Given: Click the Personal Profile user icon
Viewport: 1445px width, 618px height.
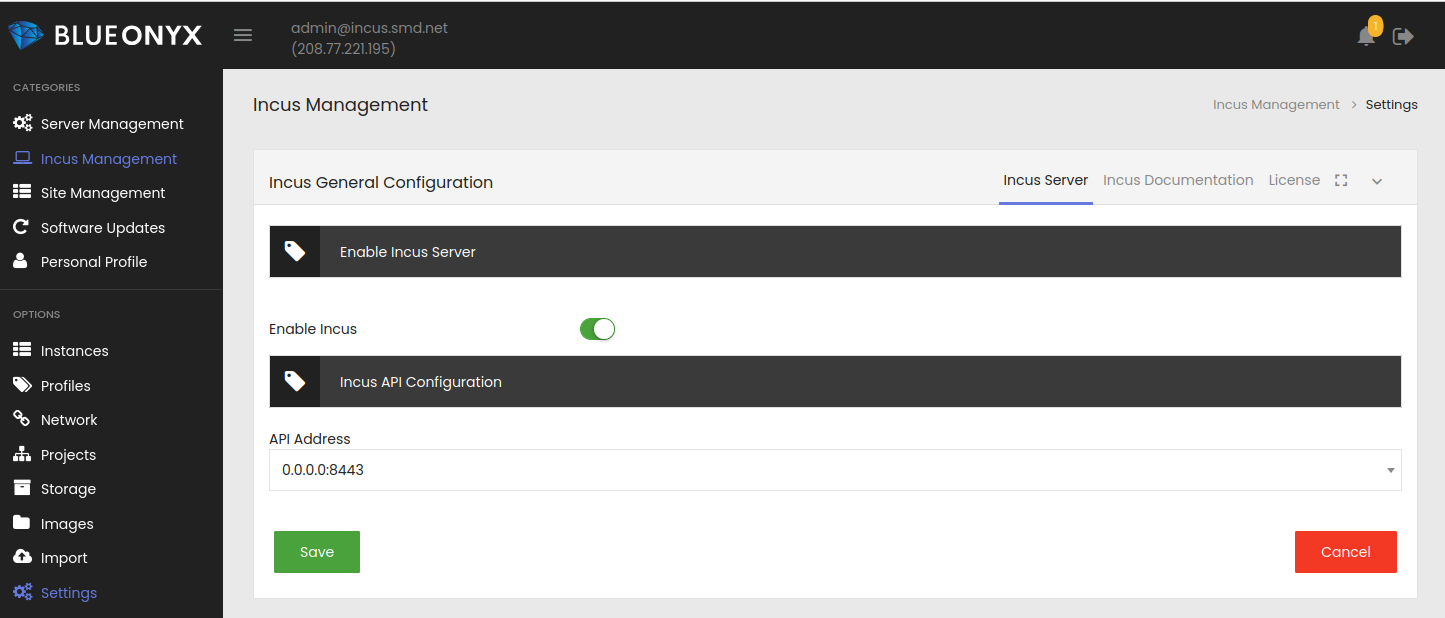Looking at the screenshot, I should point(20,261).
